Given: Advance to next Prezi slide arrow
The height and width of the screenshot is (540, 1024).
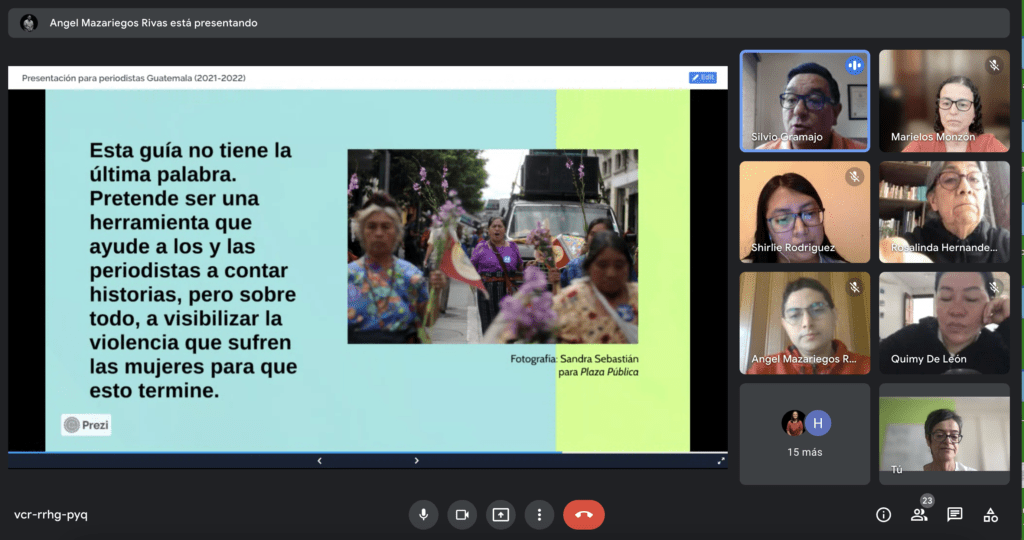Looking at the screenshot, I should tap(416, 461).
